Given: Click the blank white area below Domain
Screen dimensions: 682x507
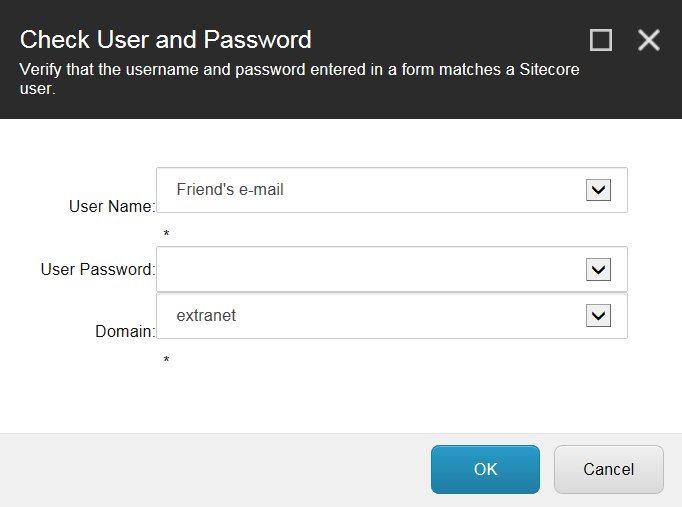Looking at the screenshot, I should (341, 398).
